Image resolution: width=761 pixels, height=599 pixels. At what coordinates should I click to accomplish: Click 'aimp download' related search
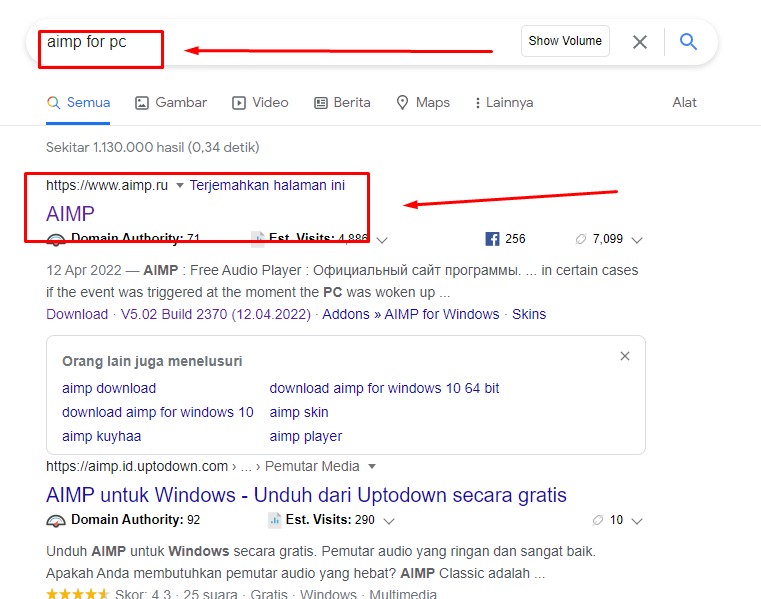109,388
